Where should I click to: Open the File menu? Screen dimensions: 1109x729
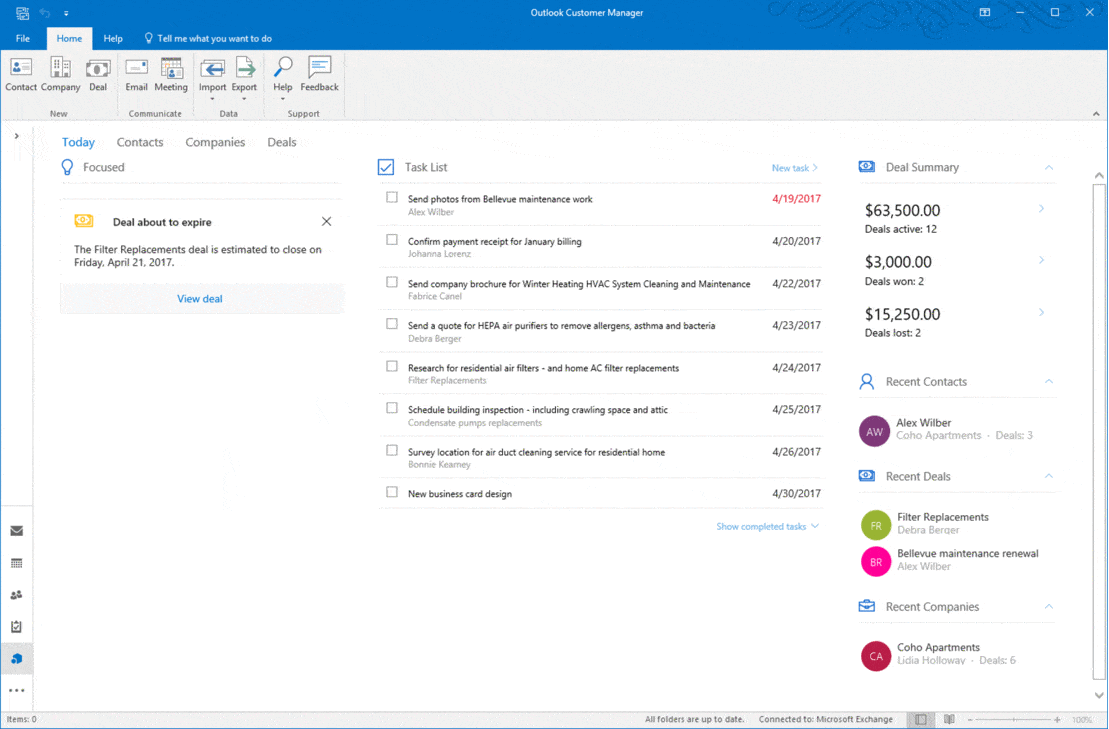(x=23, y=38)
